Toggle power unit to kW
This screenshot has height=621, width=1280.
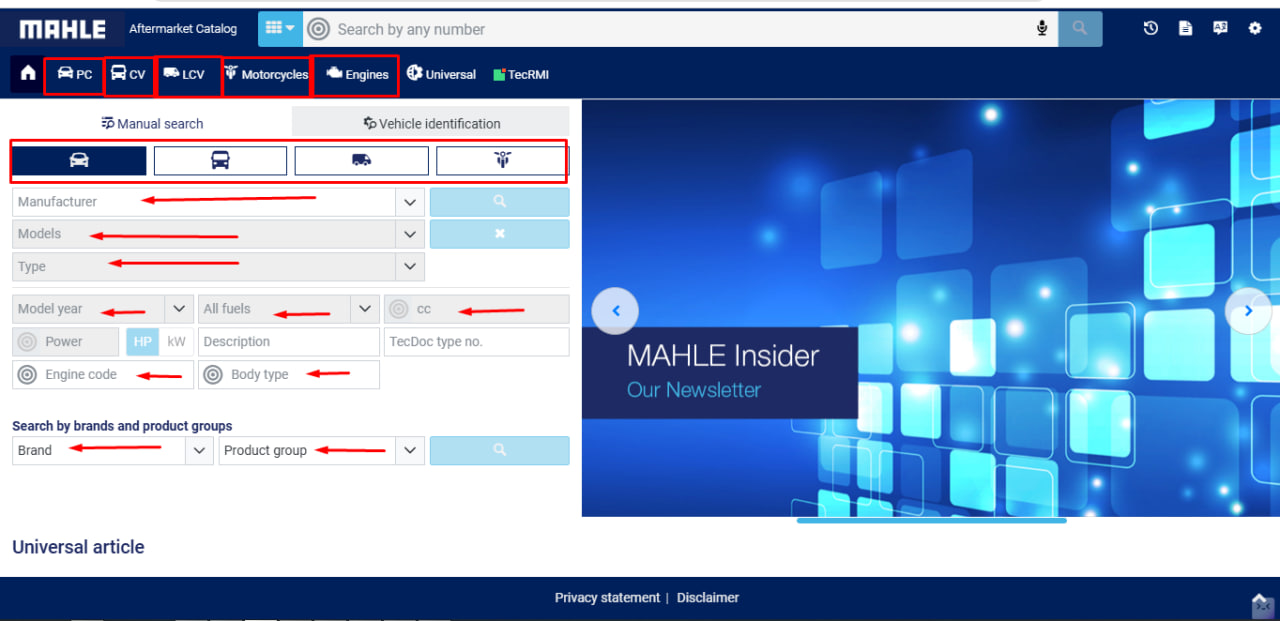(177, 342)
